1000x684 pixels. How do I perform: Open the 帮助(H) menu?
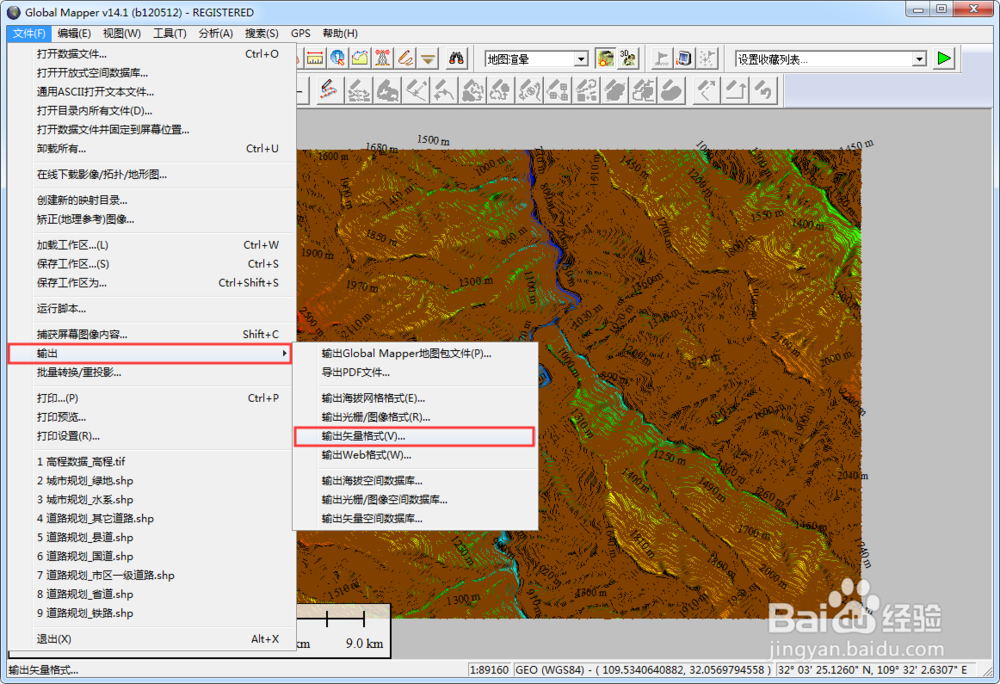[340, 33]
